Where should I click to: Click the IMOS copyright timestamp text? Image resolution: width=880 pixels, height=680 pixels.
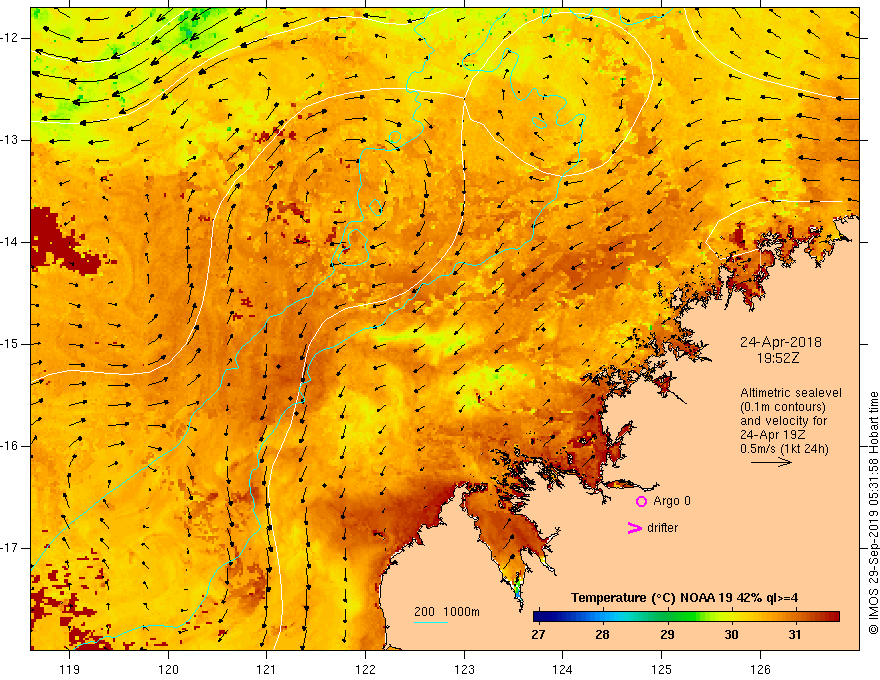pyautogui.click(x=873, y=513)
